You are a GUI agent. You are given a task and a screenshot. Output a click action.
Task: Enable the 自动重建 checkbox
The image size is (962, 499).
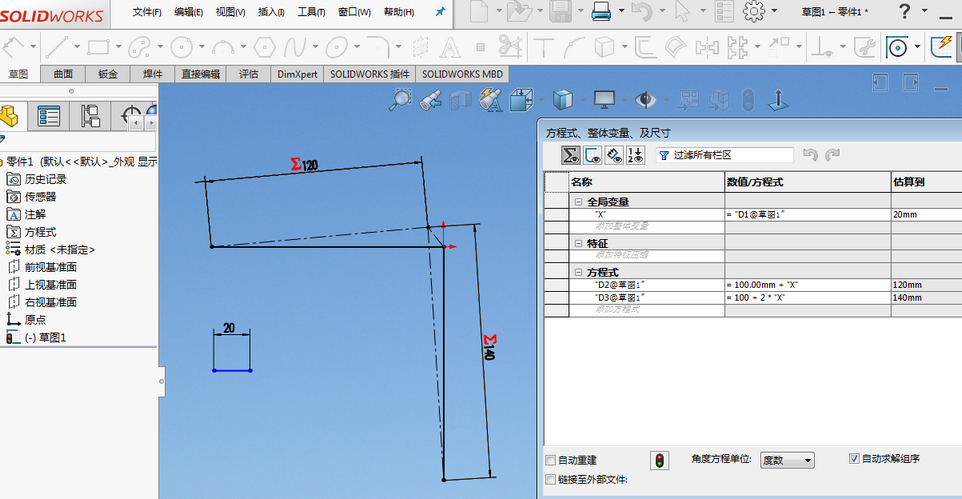click(x=550, y=460)
